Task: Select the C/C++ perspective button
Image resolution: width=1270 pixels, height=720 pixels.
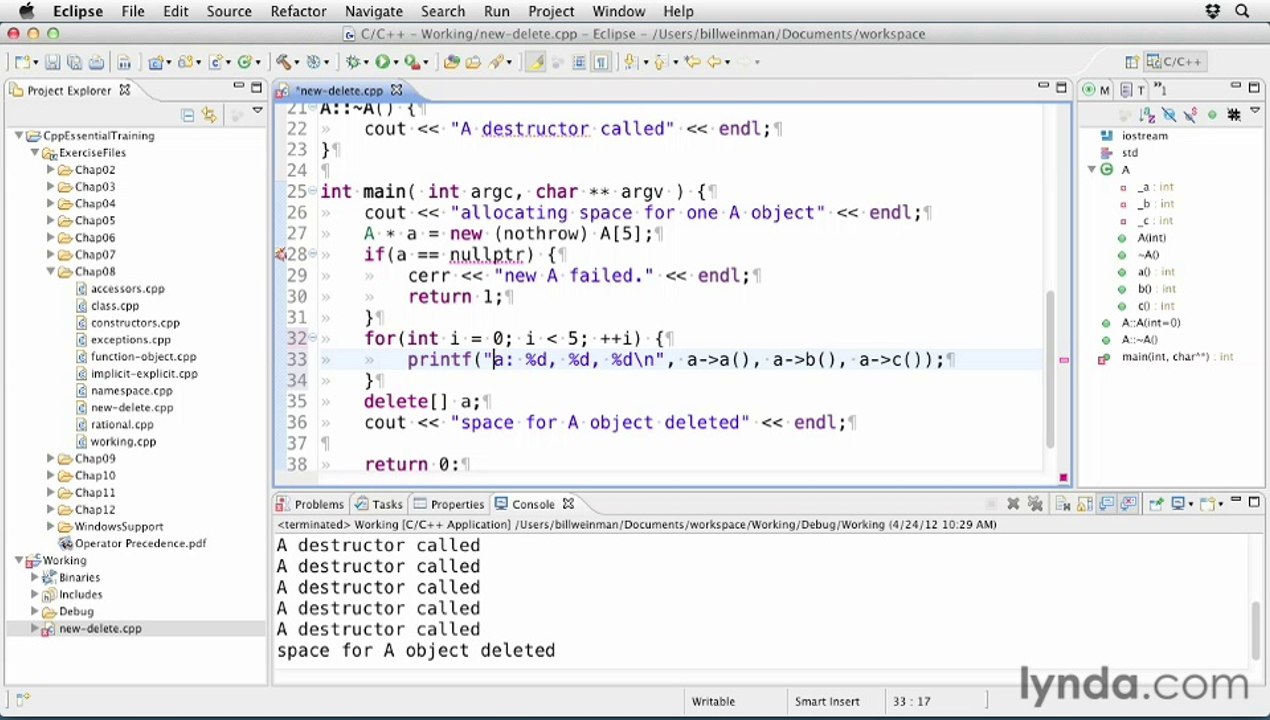Action: (x=1174, y=62)
